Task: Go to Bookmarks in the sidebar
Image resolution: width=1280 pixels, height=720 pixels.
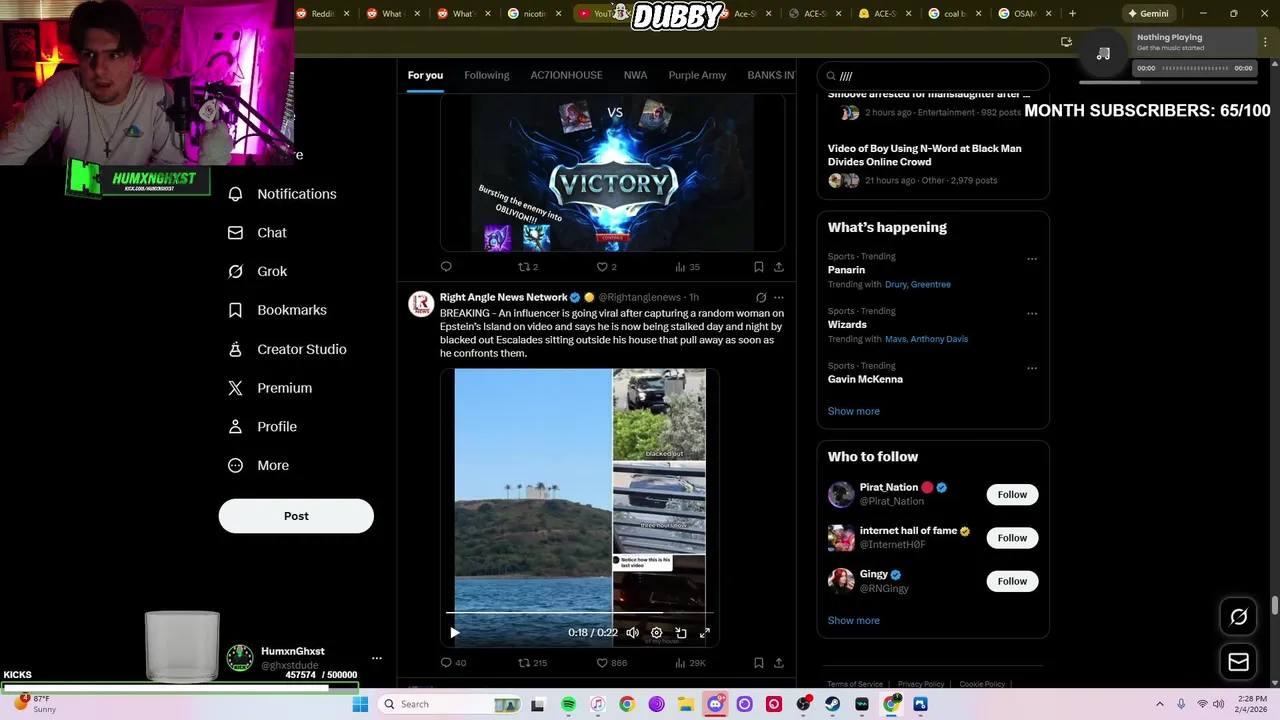Action: coord(277,310)
